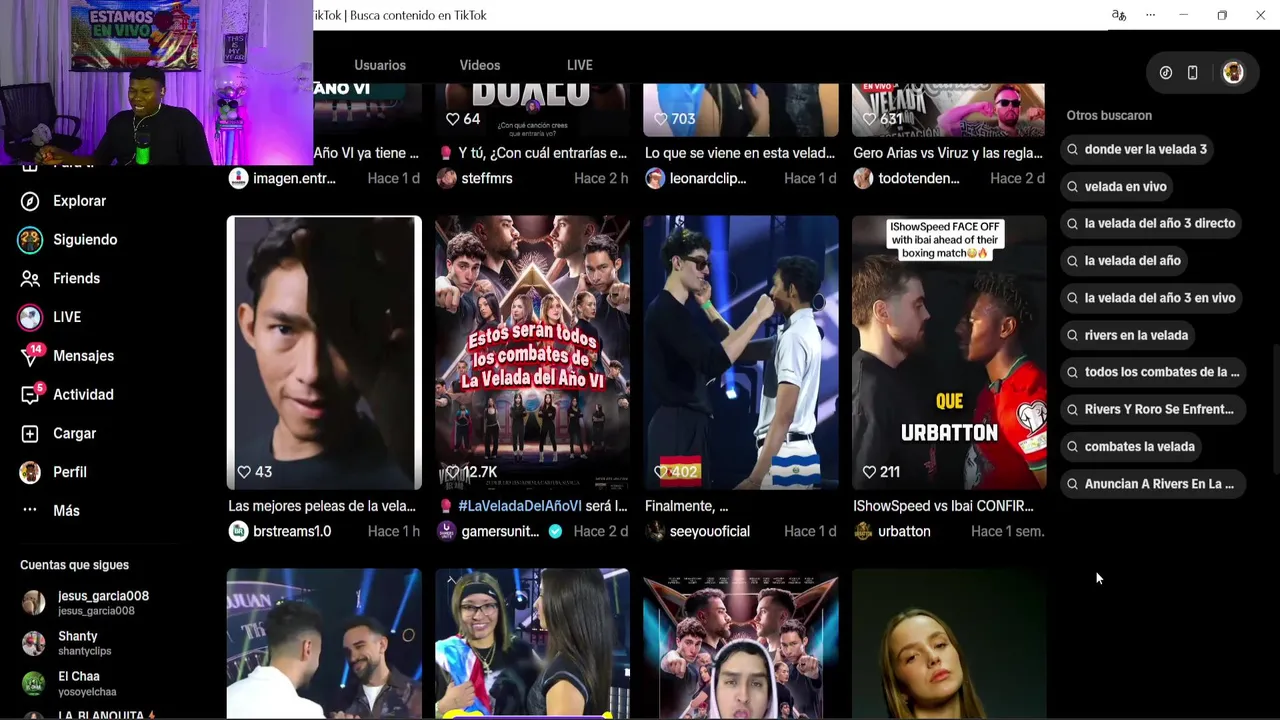
Task: Click the Friends people icon
Action: 31,278
